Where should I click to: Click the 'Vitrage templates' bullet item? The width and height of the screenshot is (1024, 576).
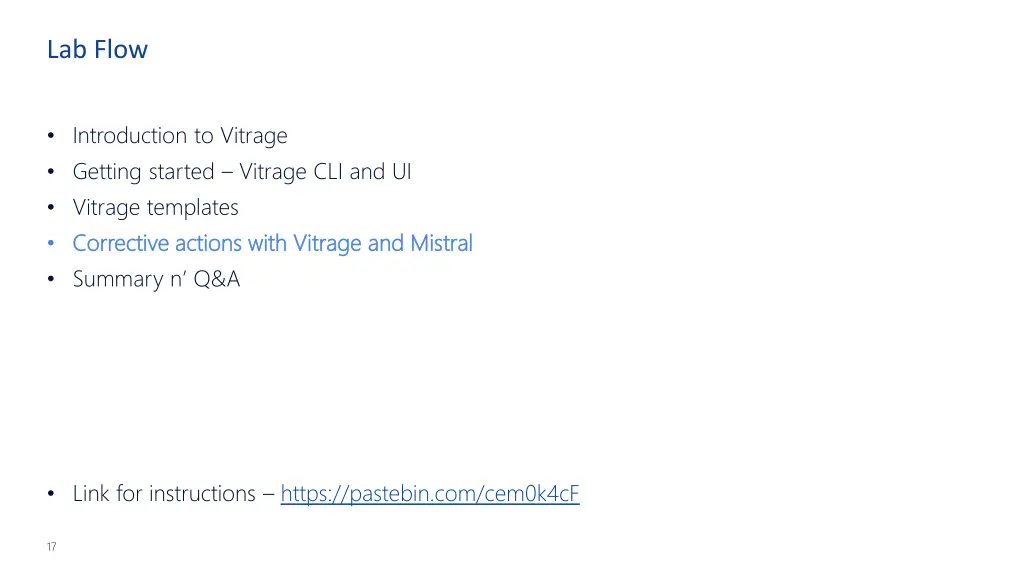pos(155,208)
